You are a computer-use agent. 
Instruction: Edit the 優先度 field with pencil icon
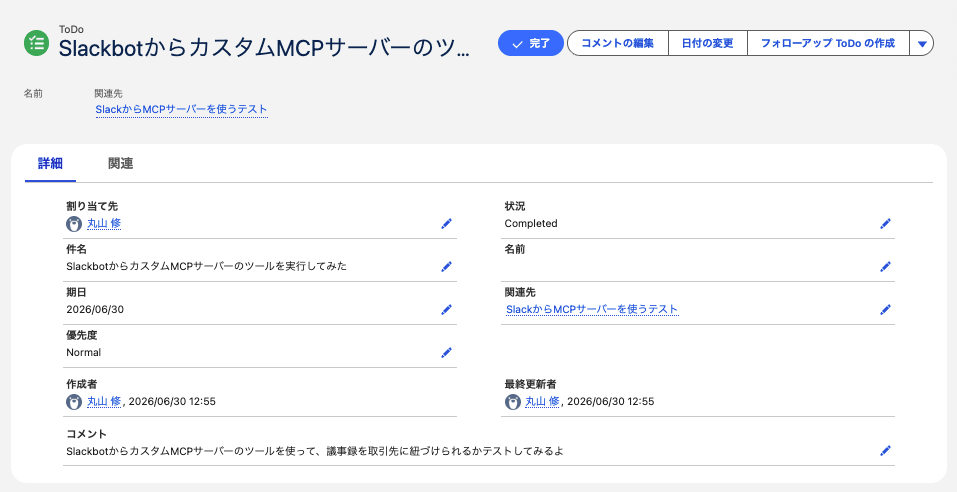click(x=447, y=352)
